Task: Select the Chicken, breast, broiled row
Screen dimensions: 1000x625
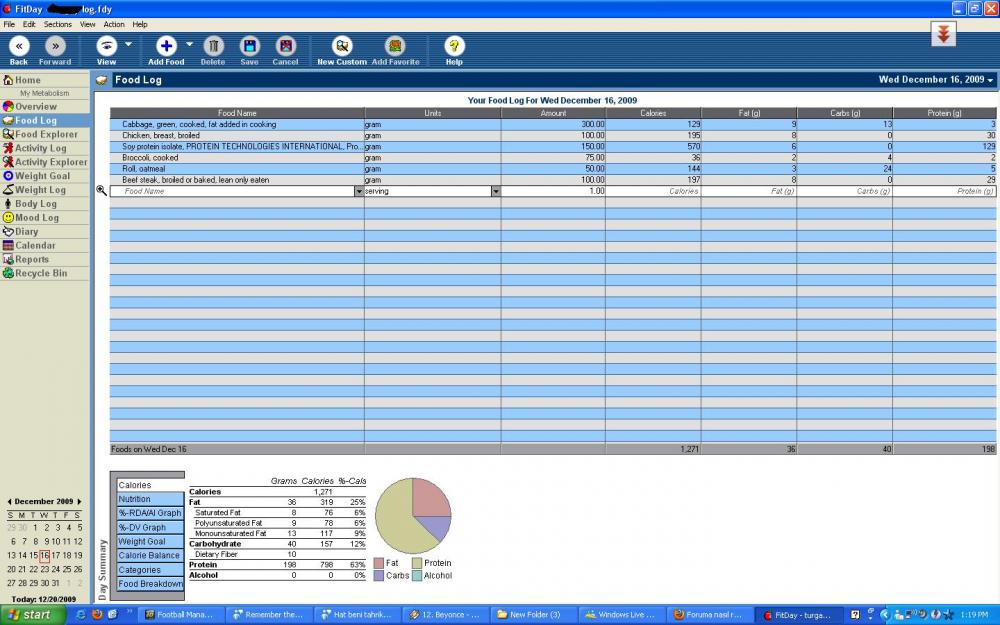Action: pyautogui.click(x=553, y=135)
